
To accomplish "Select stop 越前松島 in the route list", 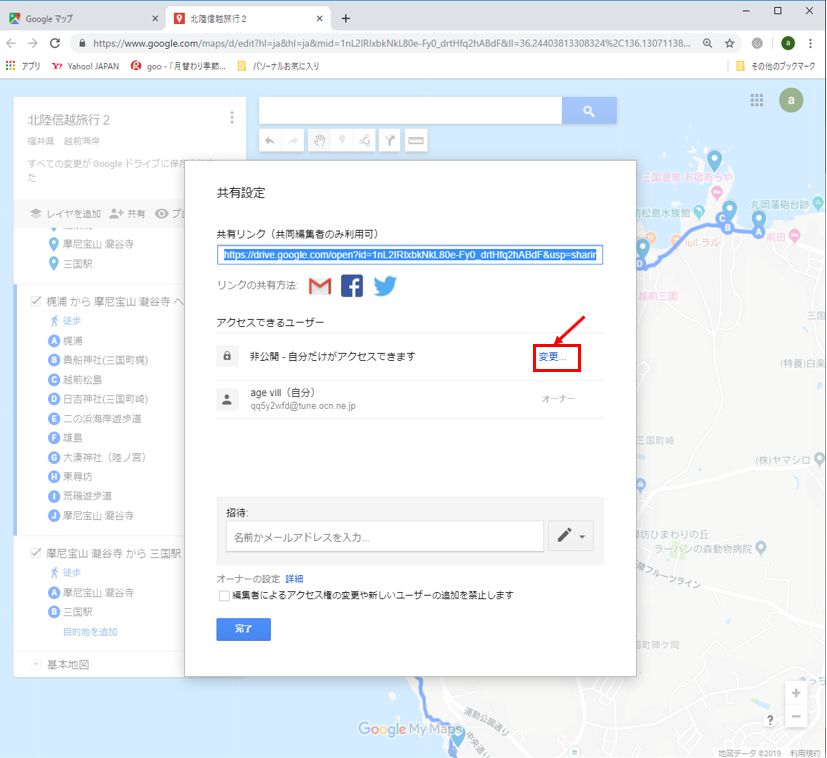I will [x=82, y=379].
